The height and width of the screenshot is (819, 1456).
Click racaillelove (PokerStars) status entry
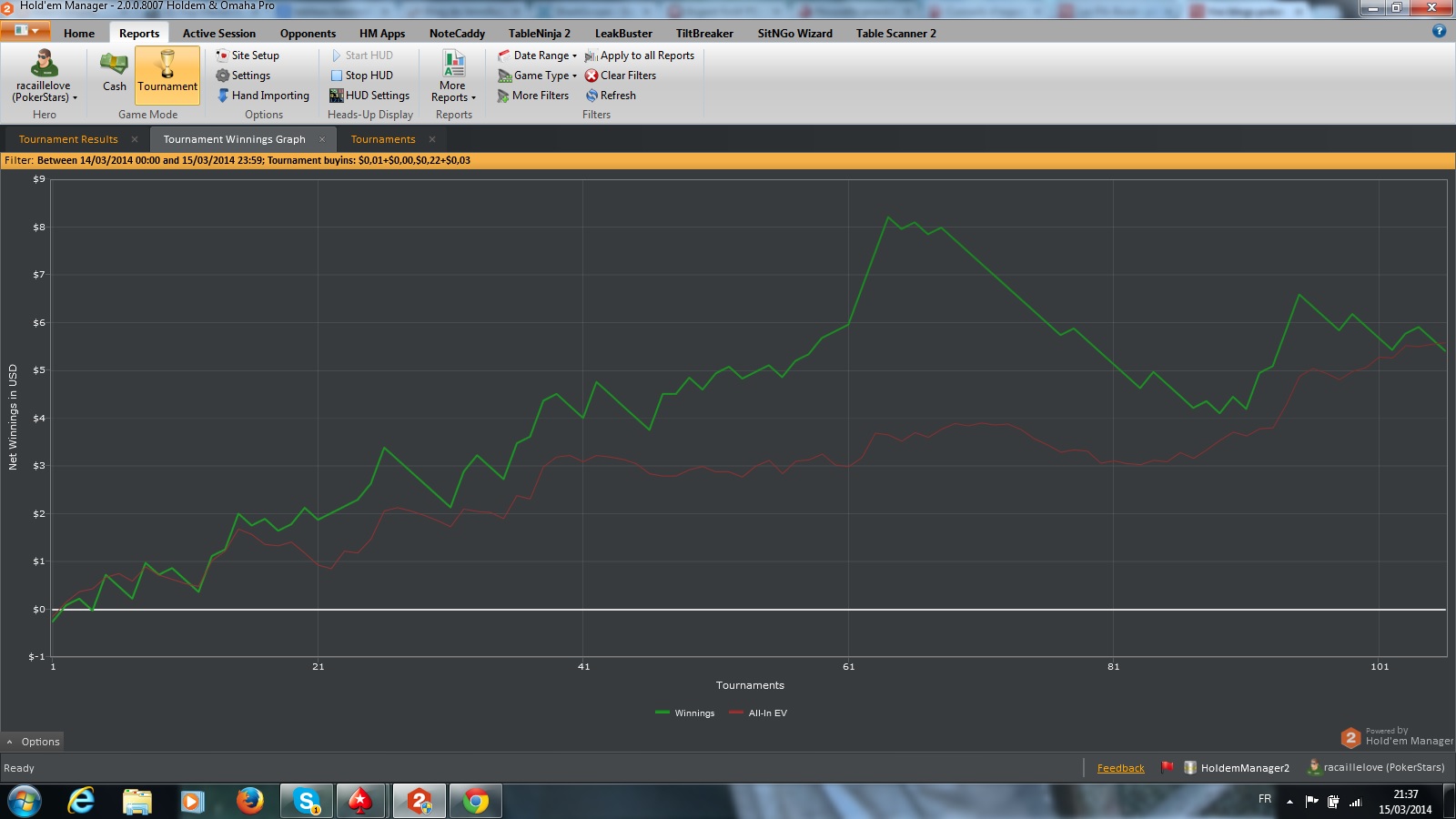(x=1376, y=767)
